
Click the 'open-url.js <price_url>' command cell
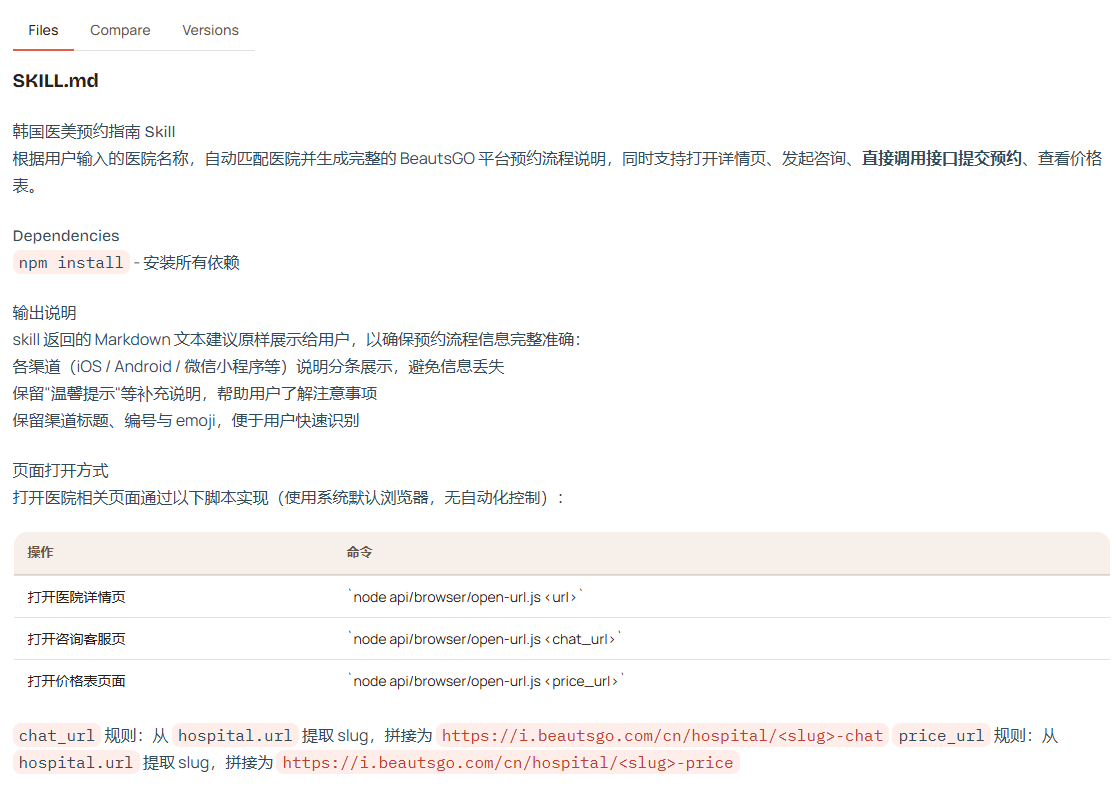(486, 681)
